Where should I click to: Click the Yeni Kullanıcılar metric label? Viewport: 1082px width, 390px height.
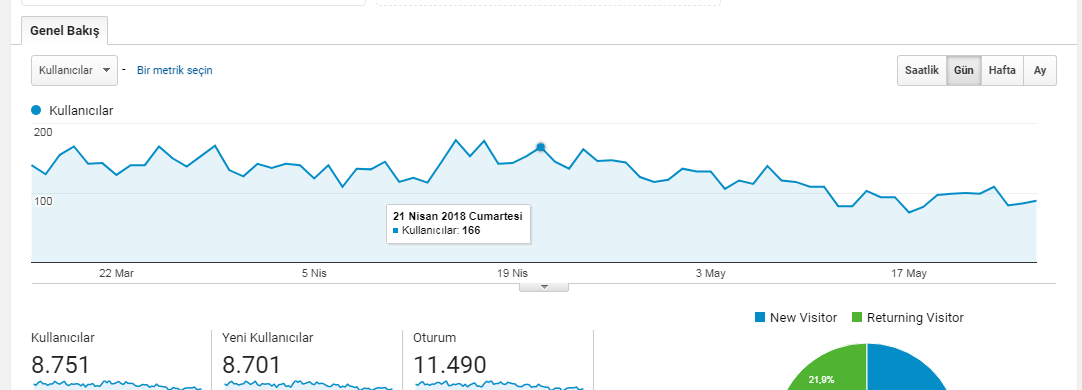(268, 338)
